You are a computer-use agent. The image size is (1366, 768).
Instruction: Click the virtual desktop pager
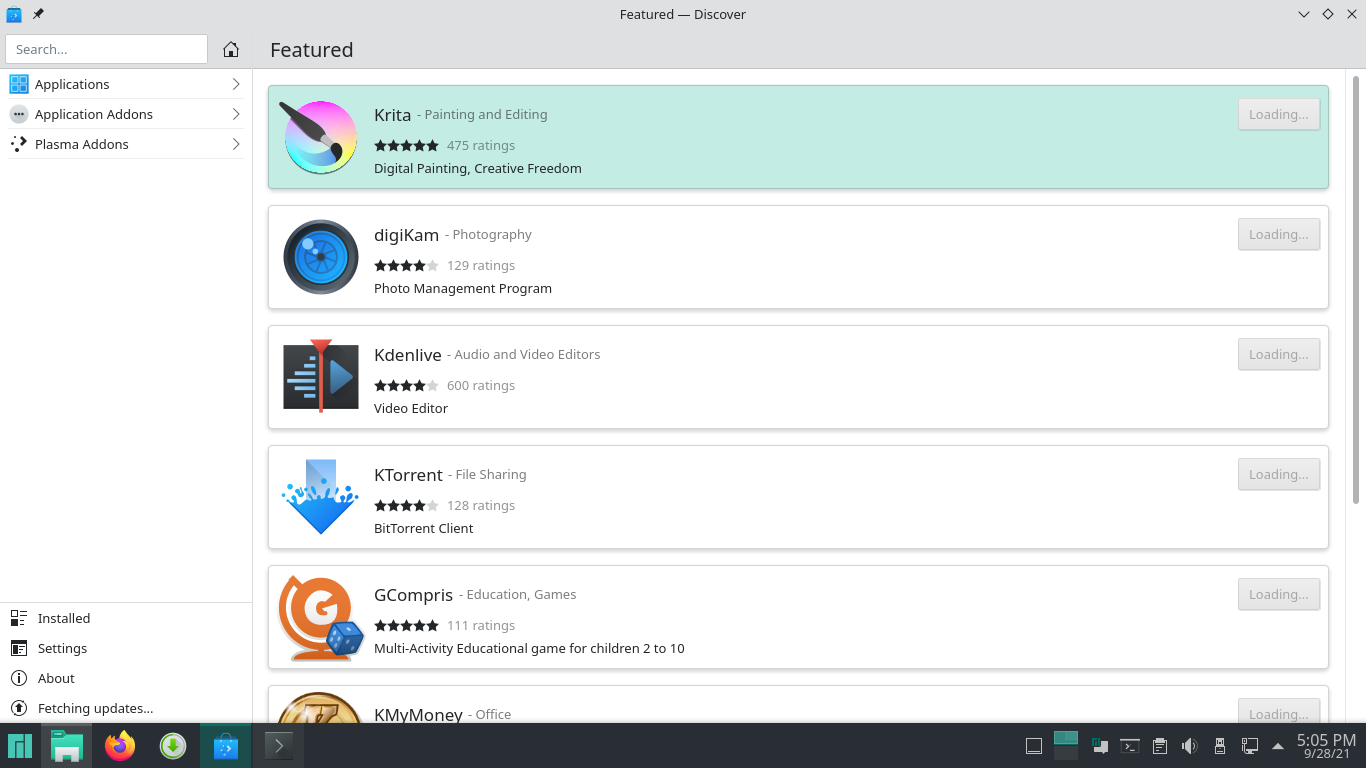pyautogui.click(x=1066, y=746)
